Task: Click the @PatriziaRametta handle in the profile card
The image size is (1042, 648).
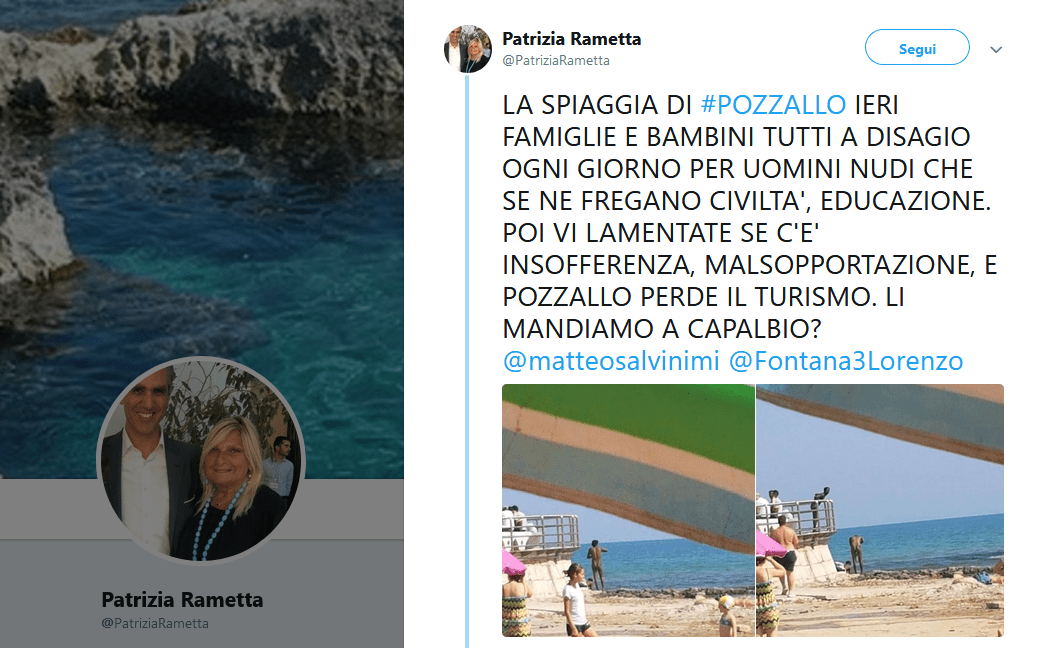Action: [x=155, y=623]
